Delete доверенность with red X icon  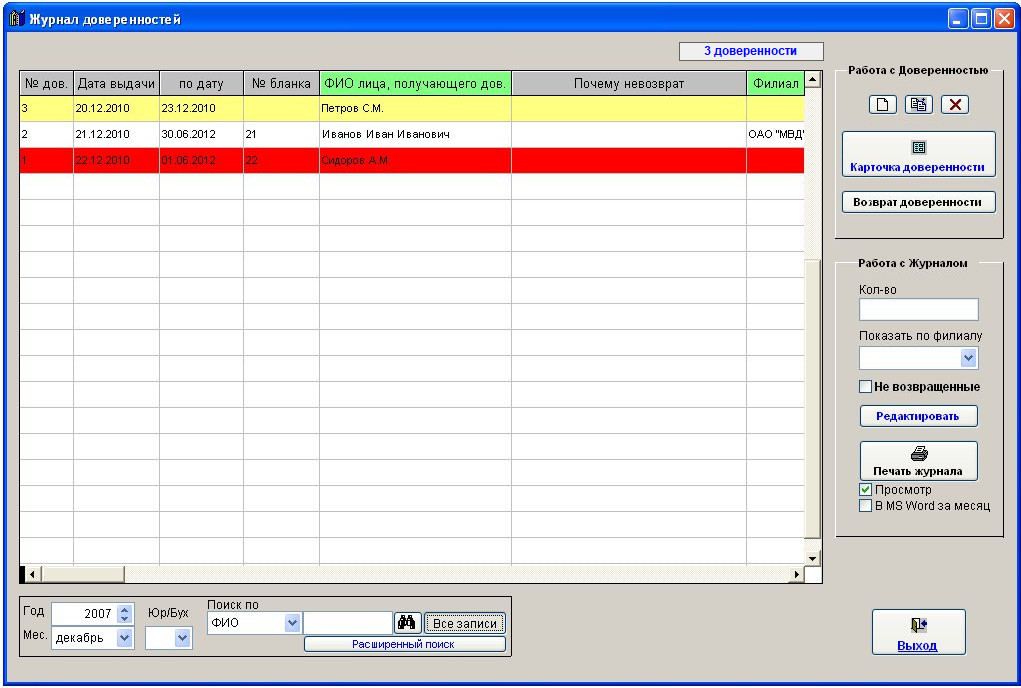coord(955,105)
